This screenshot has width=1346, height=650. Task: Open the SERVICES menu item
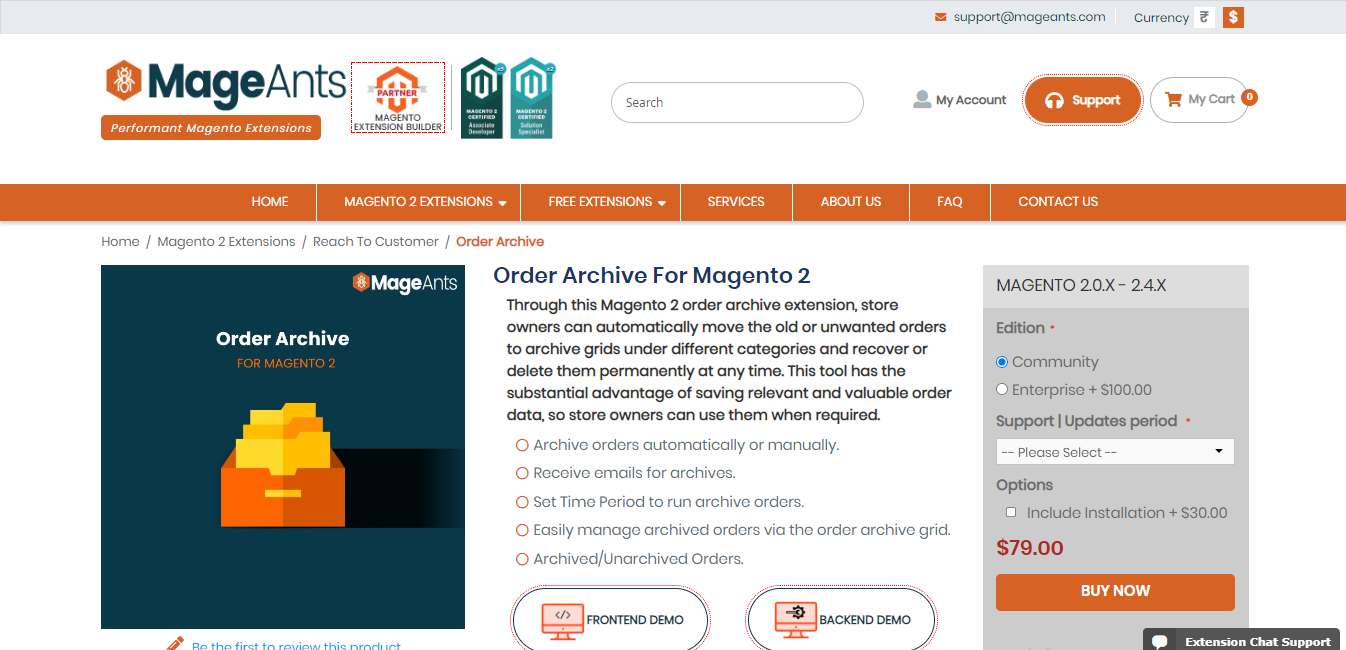(736, 202)
